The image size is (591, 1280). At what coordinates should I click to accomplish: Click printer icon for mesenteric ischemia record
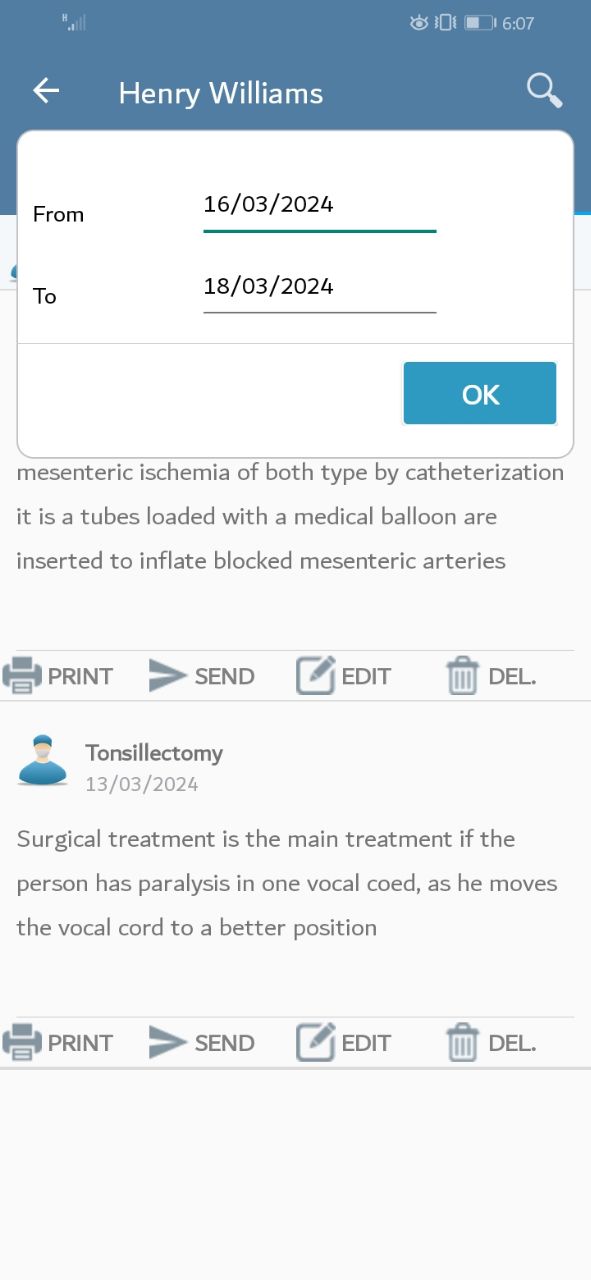pos(22,676)
